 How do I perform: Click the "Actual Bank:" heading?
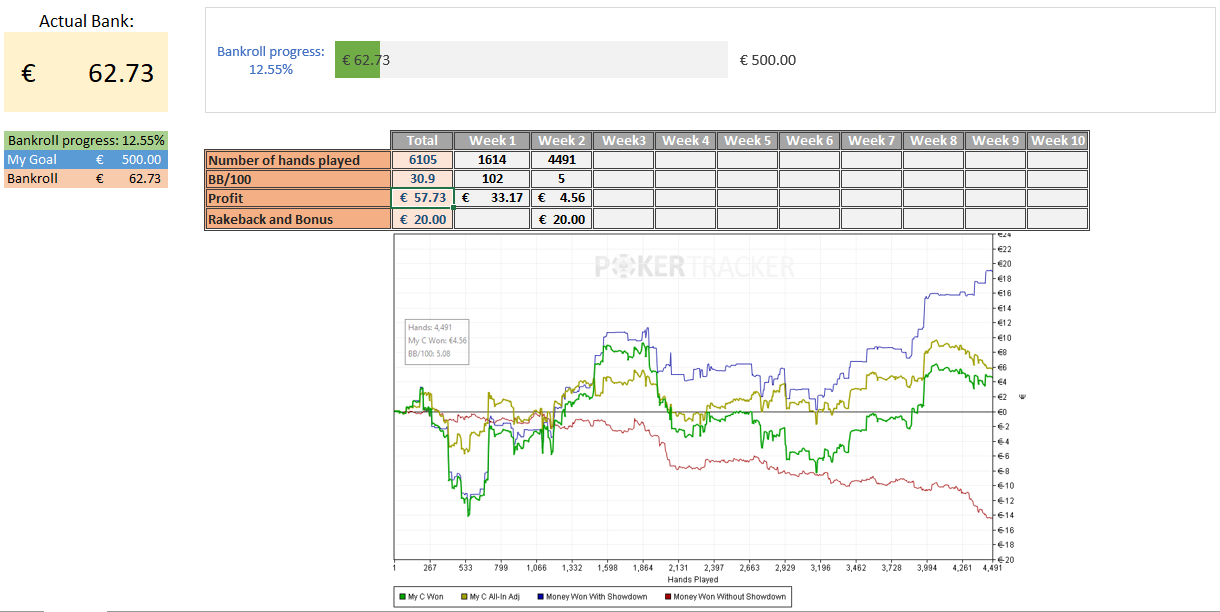pyautogui.click(x=86, y=20)
